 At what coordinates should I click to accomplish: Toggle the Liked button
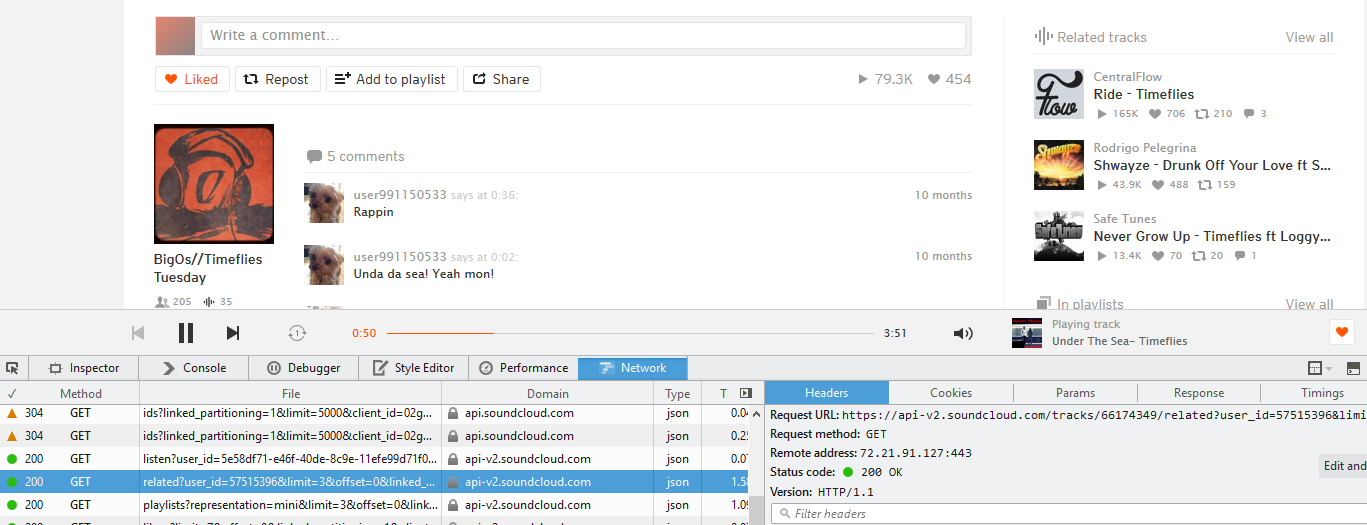coord(192,79)
